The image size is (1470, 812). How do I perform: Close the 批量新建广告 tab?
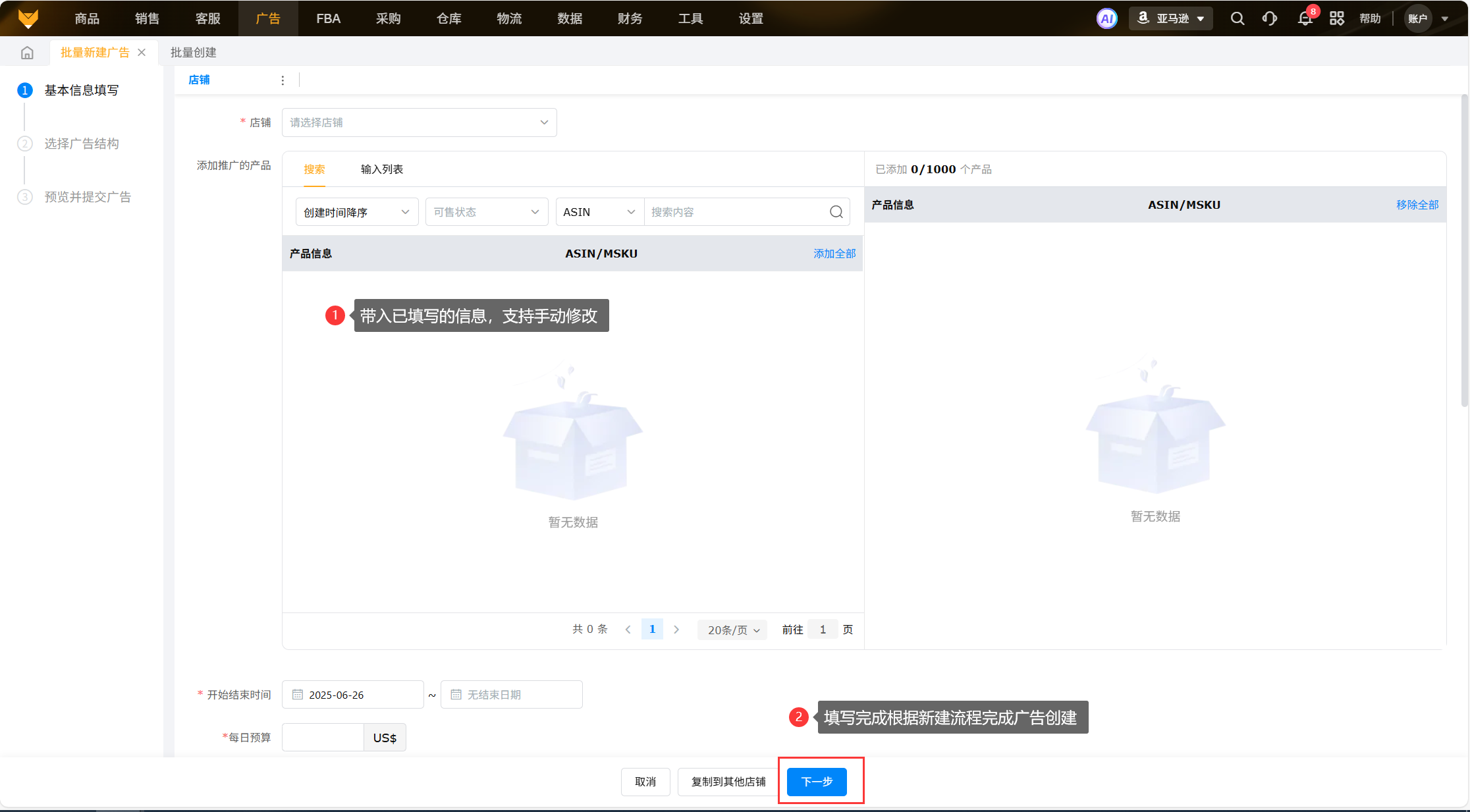(x=142, y=53)
